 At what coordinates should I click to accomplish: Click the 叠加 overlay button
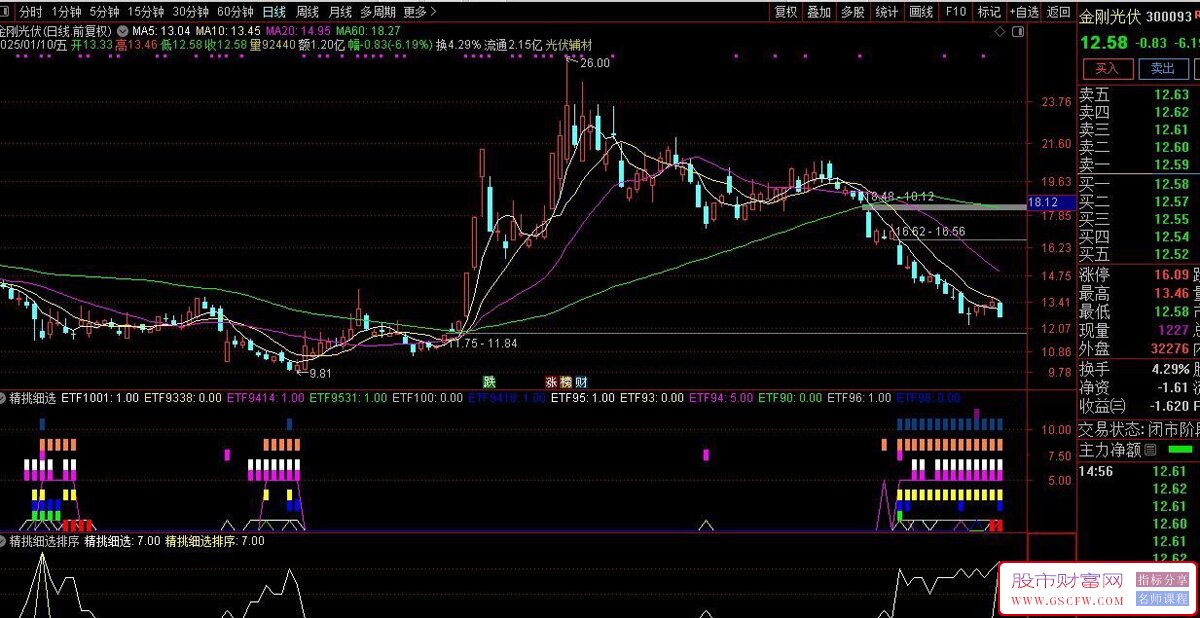pyautogui.click(x=819, y=12)
